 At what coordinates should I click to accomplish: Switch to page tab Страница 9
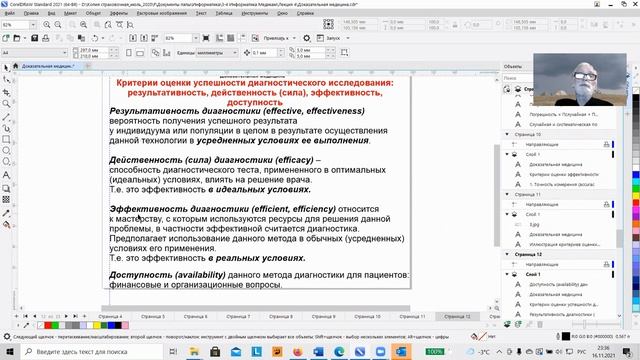click(324, 316)
